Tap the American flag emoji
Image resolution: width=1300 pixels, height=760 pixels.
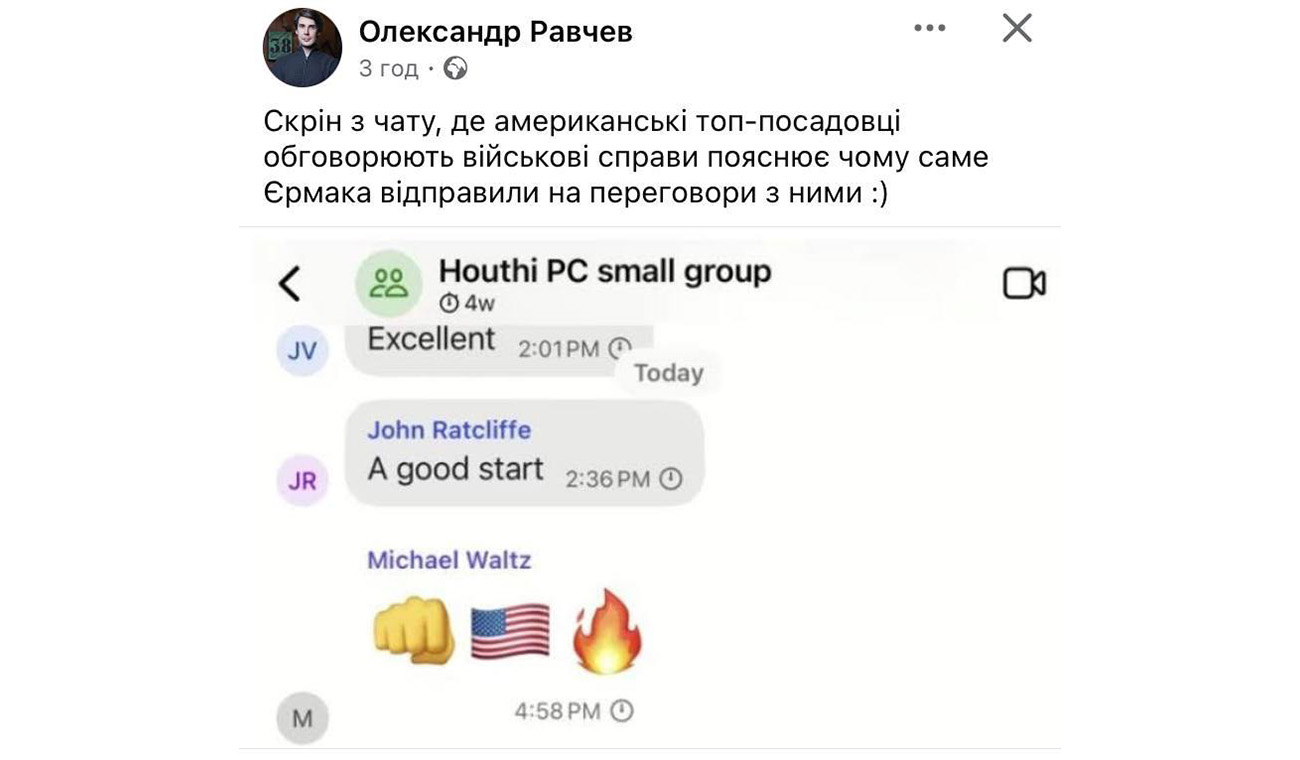pyautogui.click(x=510, y=631)
